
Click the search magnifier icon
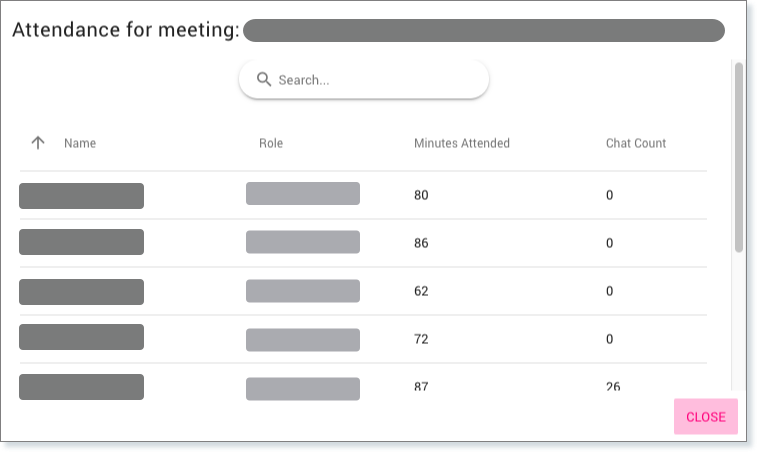(264, 80)
